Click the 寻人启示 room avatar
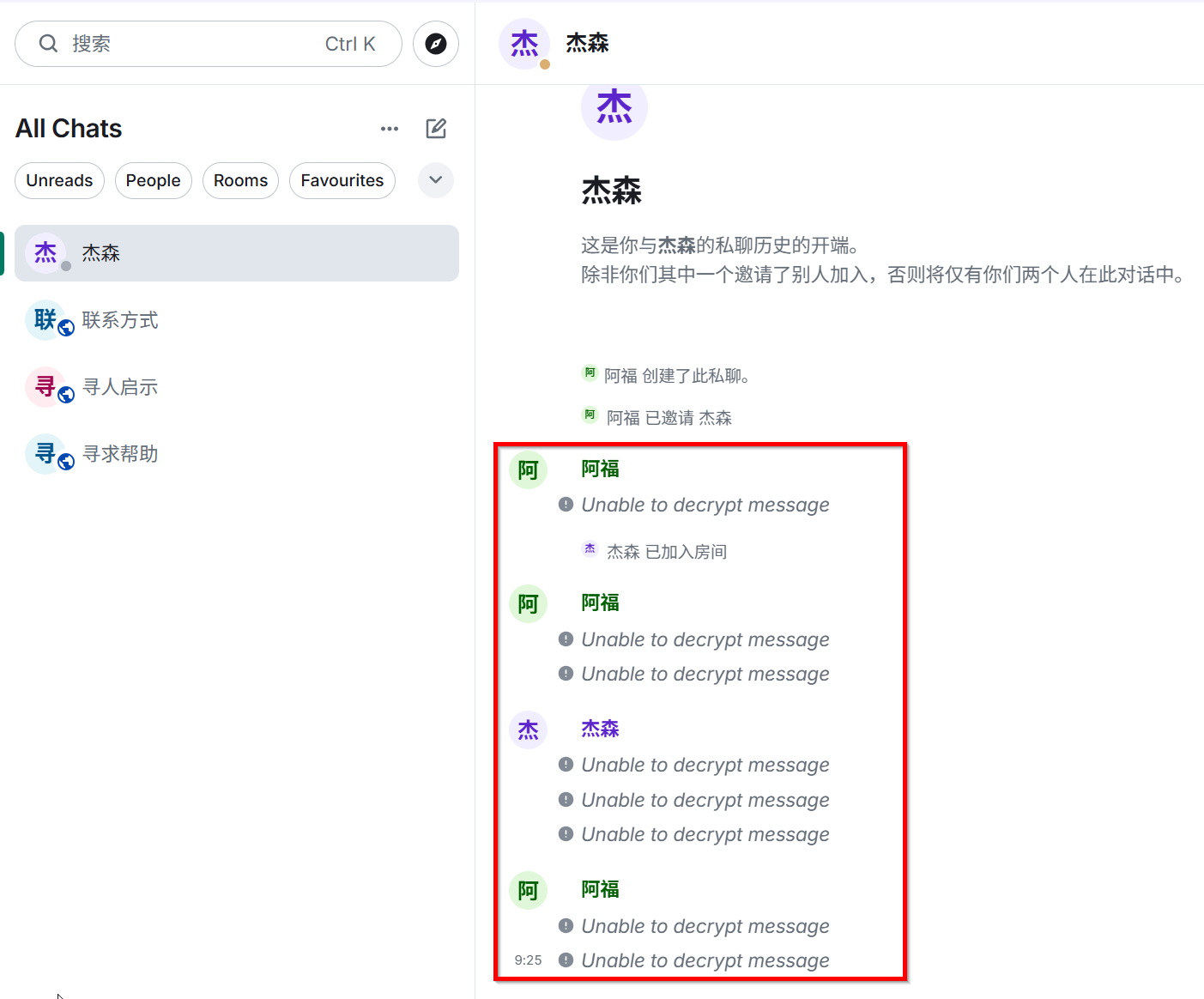Viewport: 1204px width, 999px height. tap(45, 387)
